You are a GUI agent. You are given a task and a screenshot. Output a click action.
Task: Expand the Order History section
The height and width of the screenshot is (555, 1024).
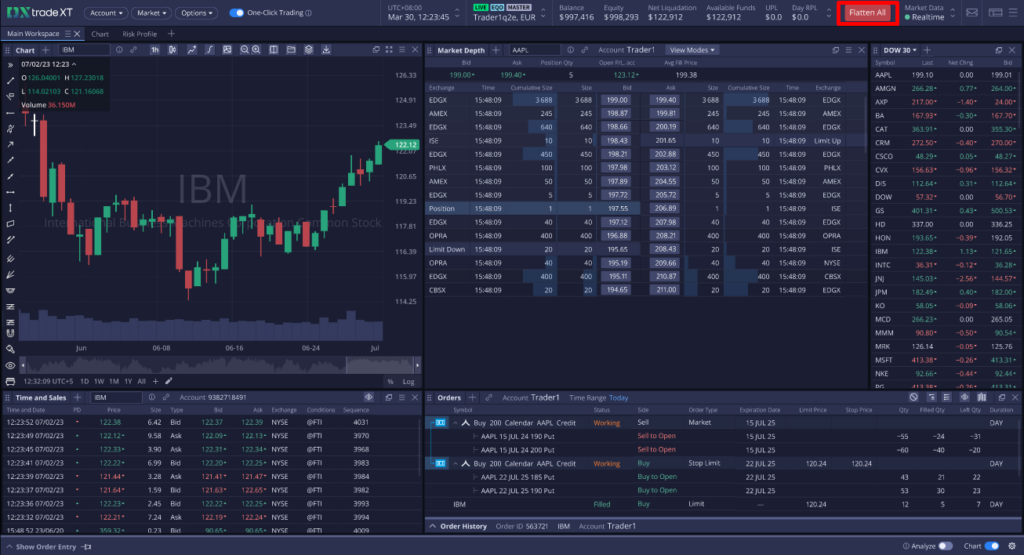[x=432, y=526]
